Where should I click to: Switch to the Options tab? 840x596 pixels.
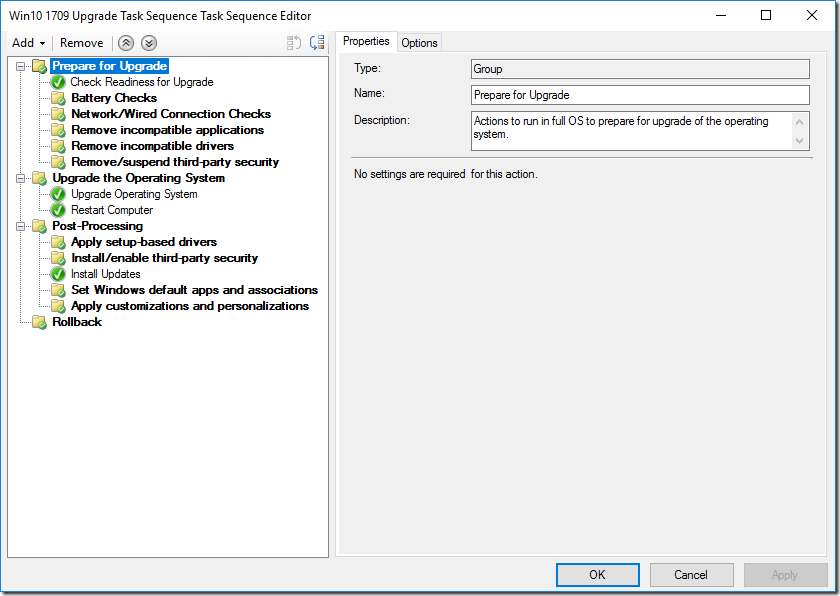pos(419,43)
